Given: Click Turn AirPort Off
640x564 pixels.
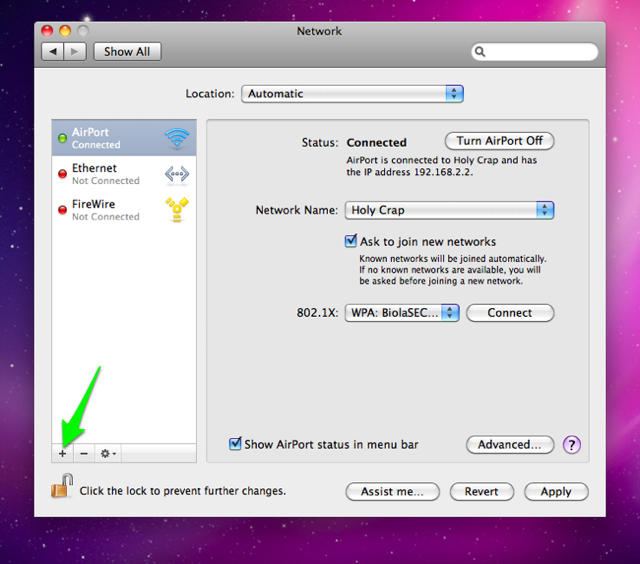Looking at the screenshot, I should click(499, 141).
